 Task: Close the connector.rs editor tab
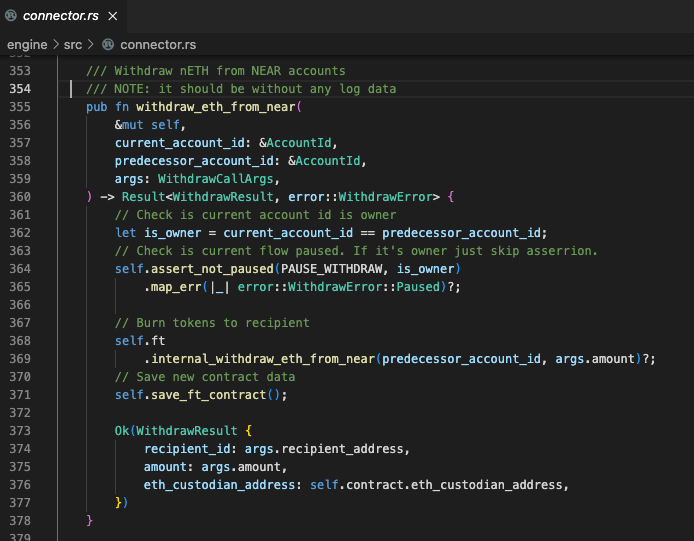click(x=111, y=17)
